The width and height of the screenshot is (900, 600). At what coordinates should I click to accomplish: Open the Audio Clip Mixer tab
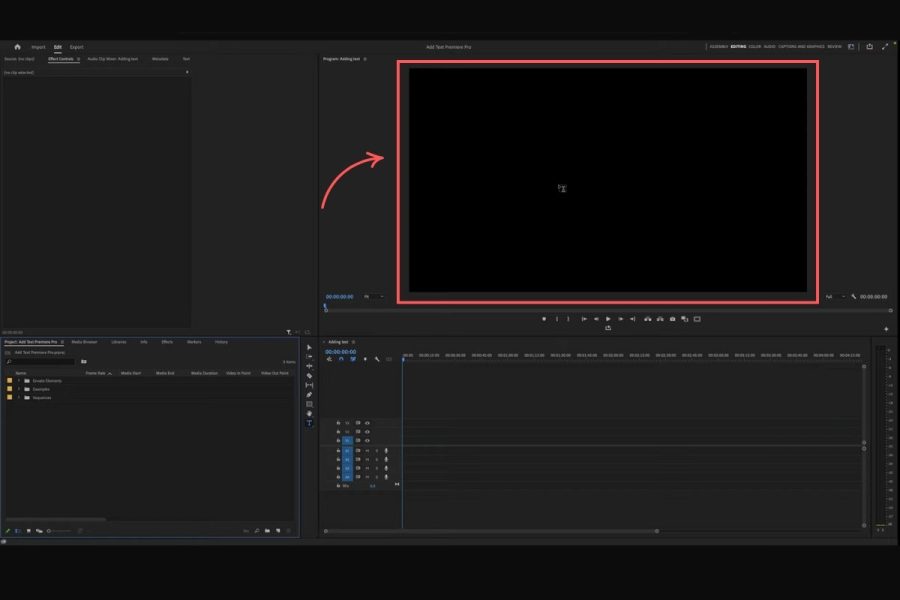tap(112, 59)
